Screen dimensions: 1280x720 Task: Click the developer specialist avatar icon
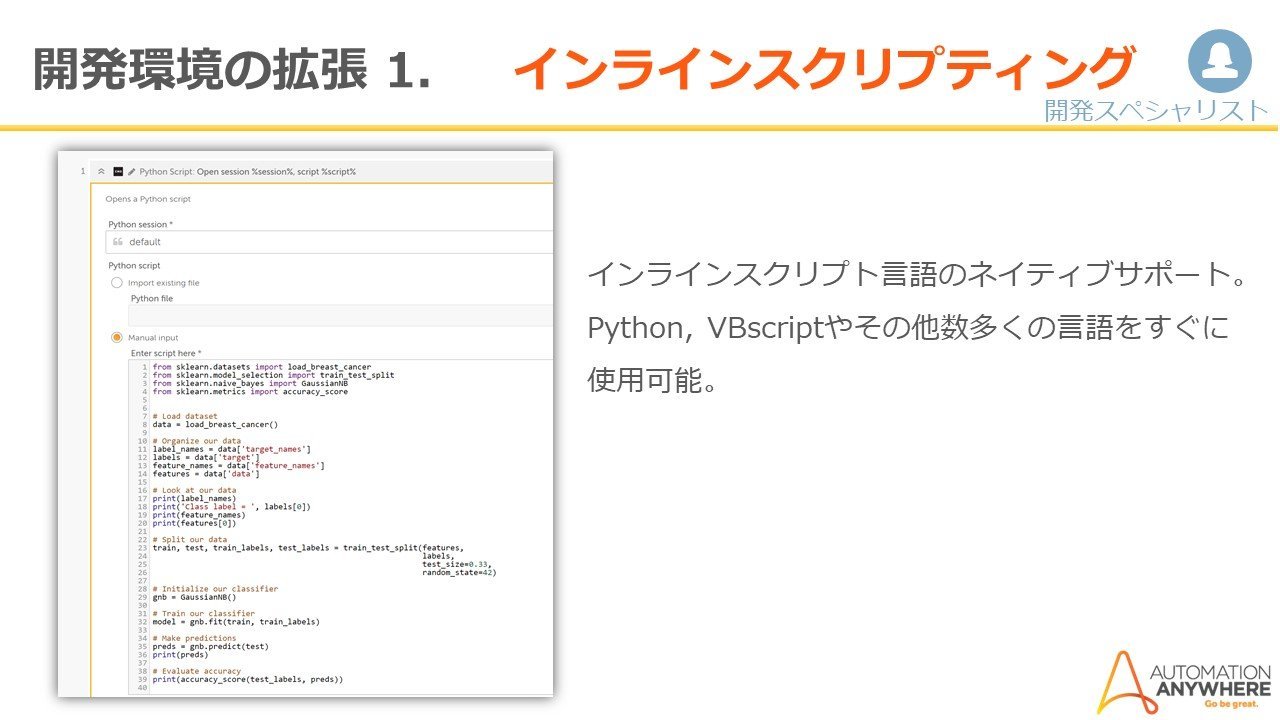pos(1219,62)
